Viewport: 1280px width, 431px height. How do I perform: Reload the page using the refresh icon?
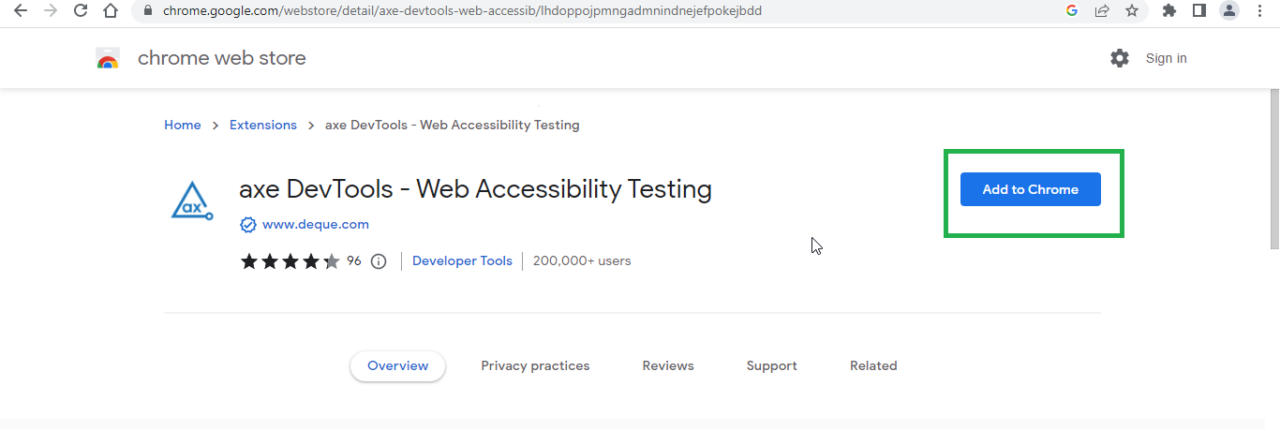click(81, 11)
